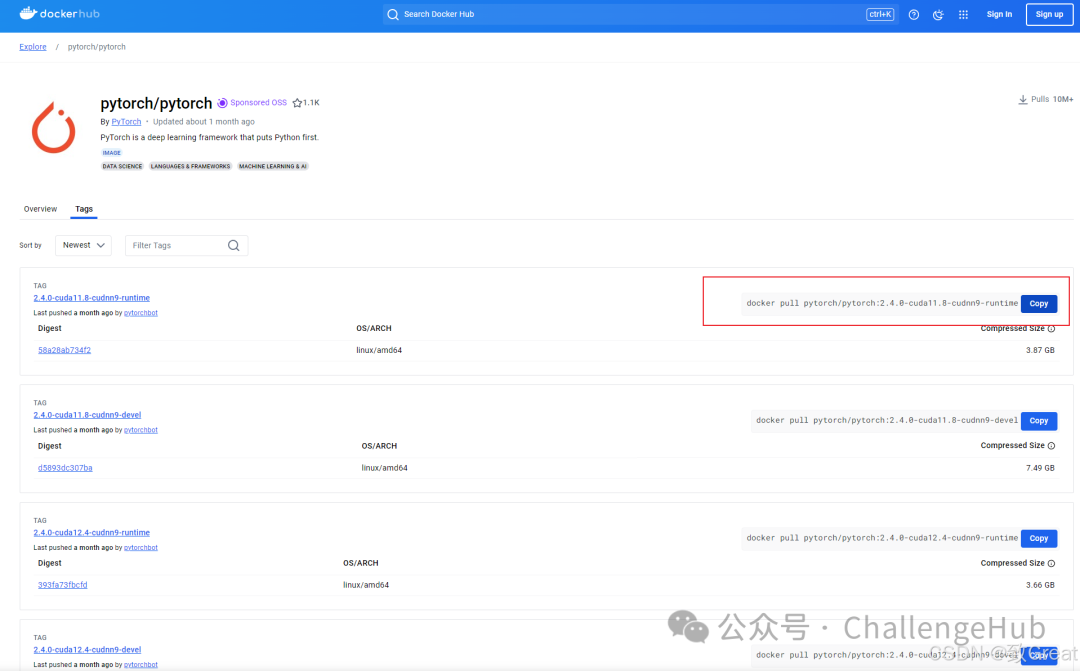Select the Tags tab
Viewport: 1080px width, 671px height.
pos(84,209)
